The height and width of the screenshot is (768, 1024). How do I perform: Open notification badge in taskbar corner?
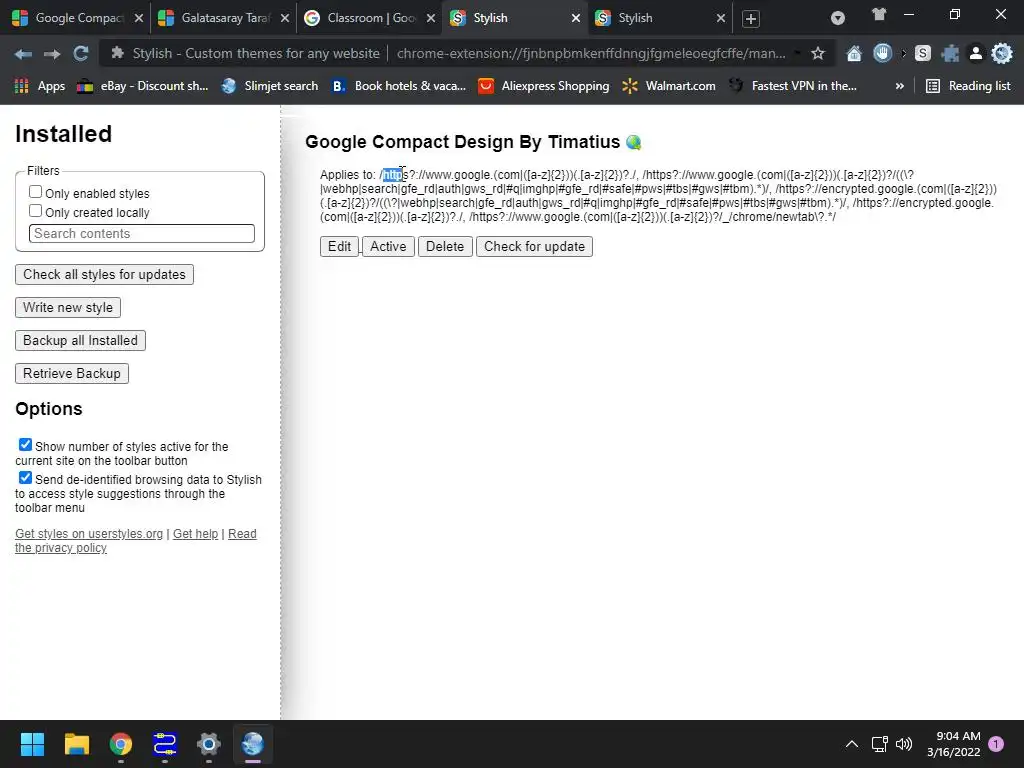(x=996, y=744)
